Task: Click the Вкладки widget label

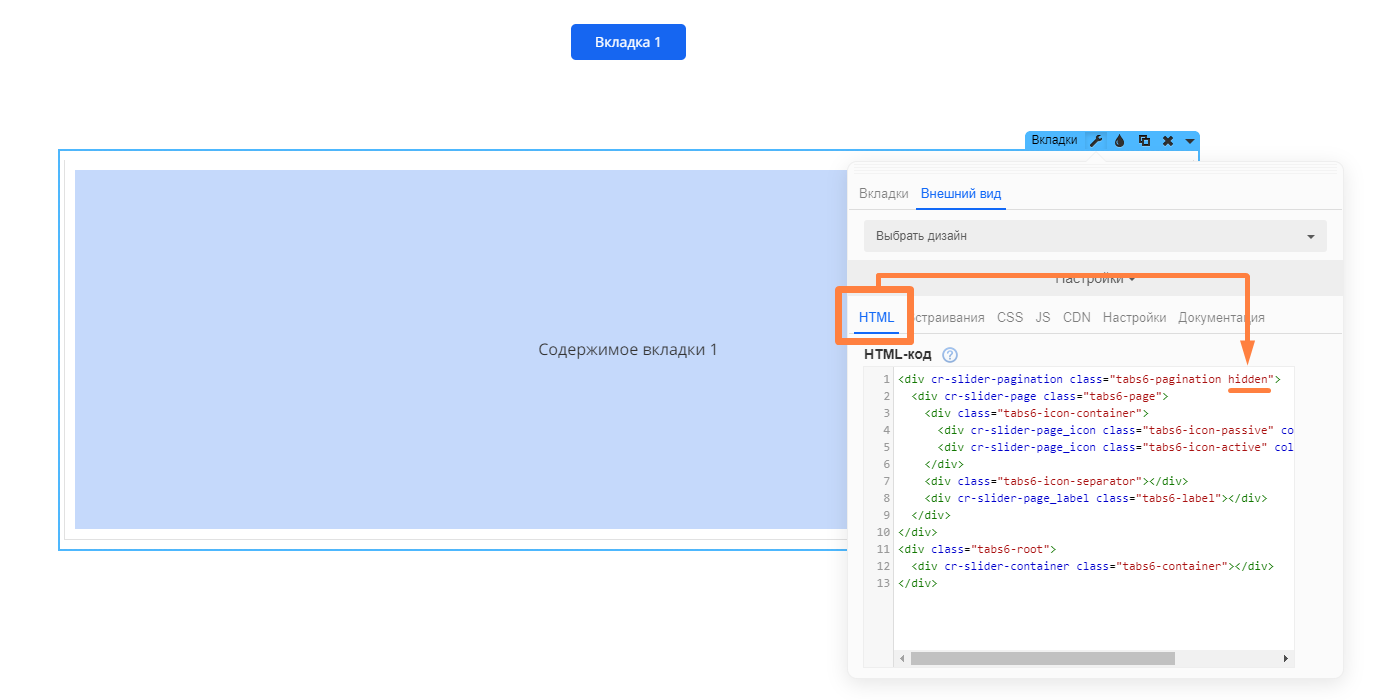Action: click(x=1054, y=140)
